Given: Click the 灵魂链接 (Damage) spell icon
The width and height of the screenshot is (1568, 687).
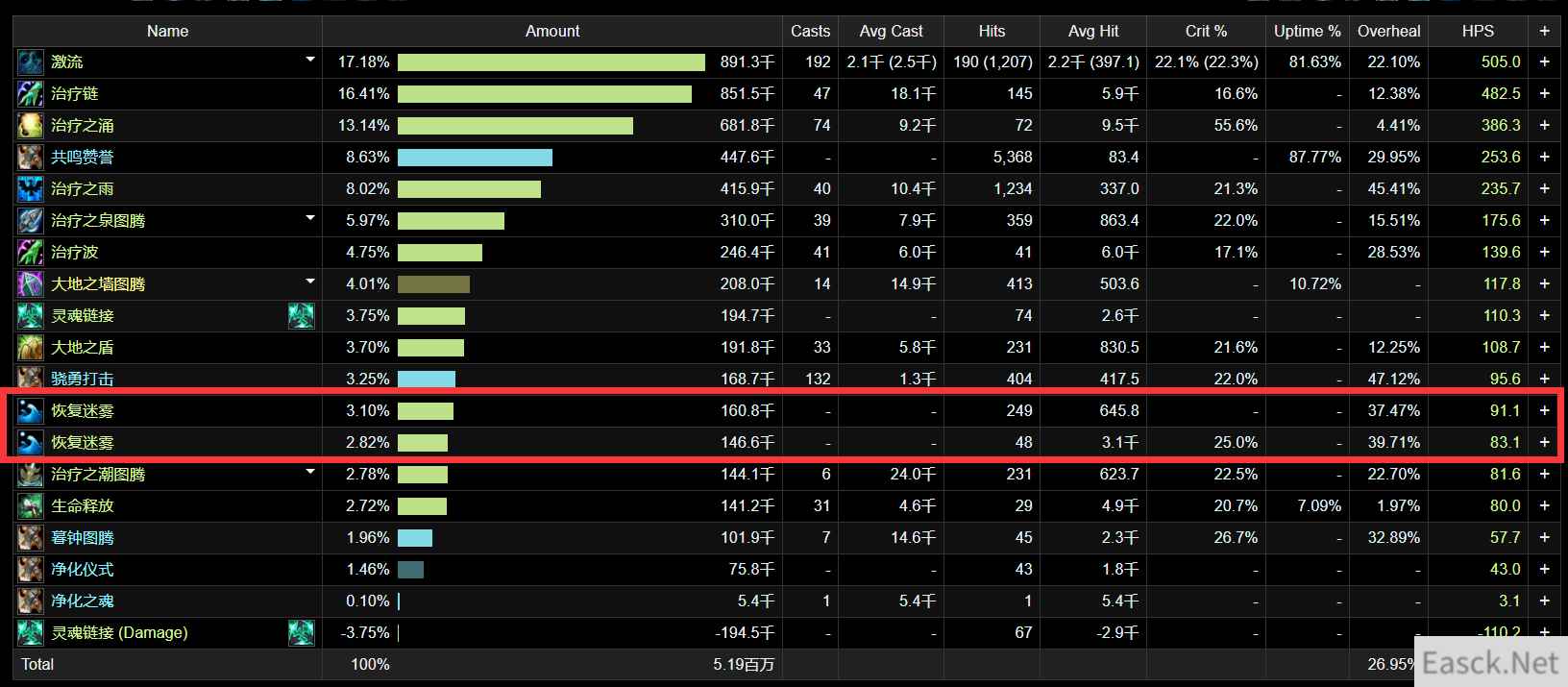Looking at the screenshot, I should click(31, 633).
